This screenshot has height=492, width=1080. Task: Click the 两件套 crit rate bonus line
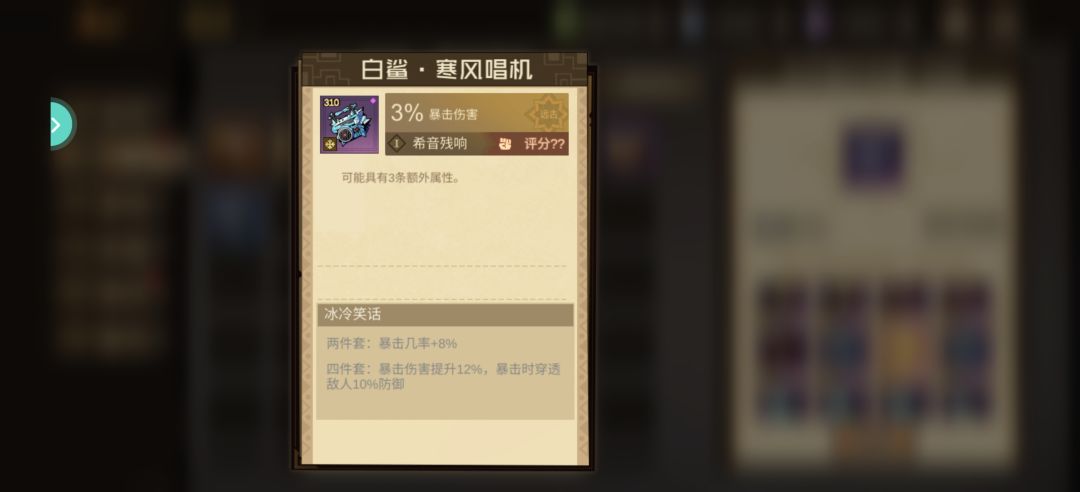391,343
